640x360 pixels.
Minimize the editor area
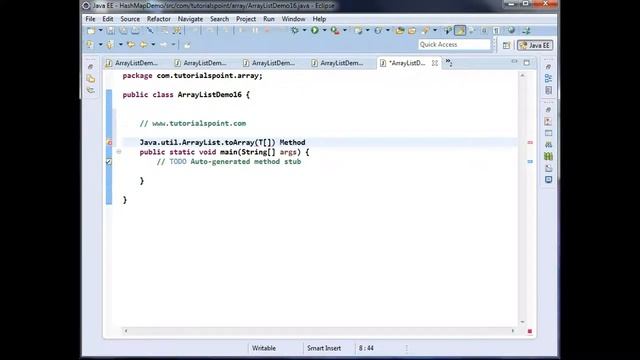click(514, 62)
